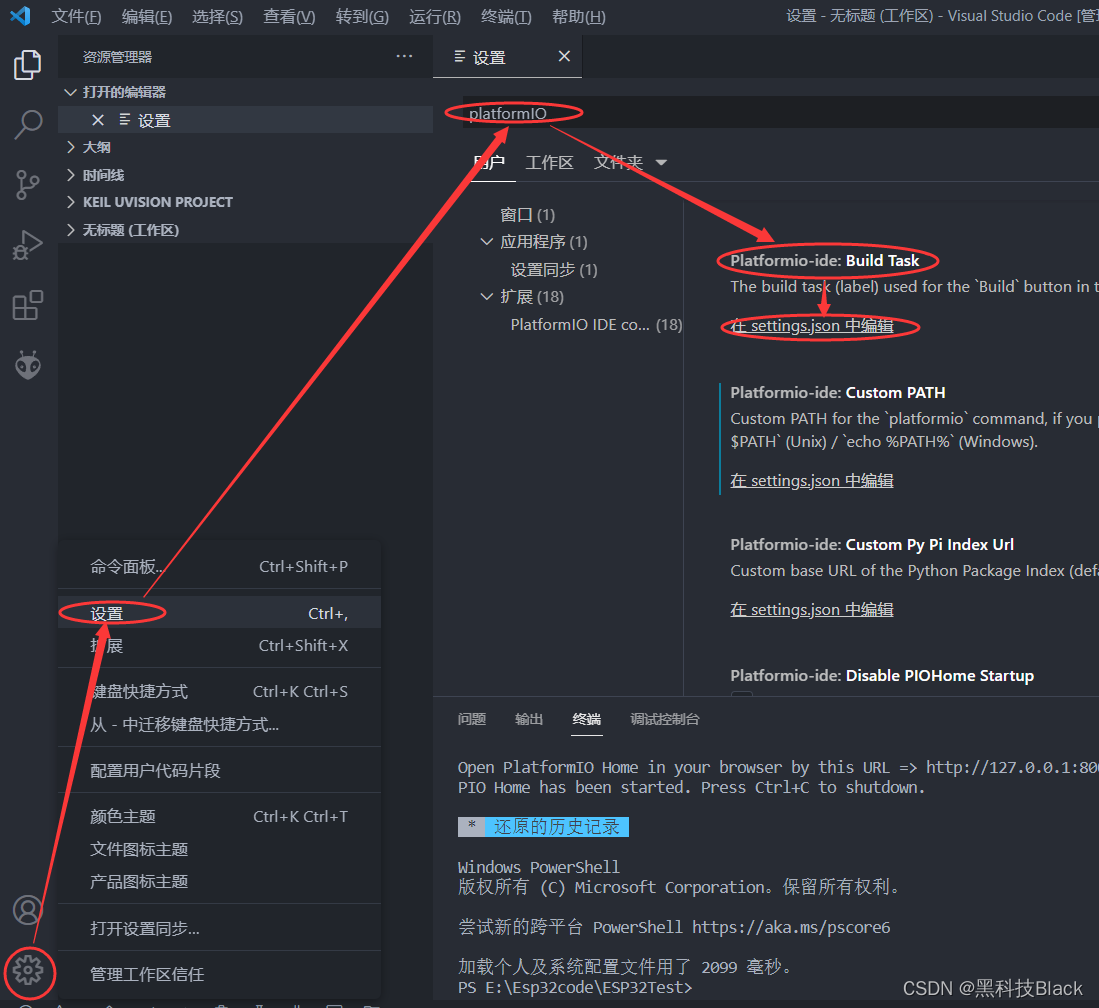Viewport: 1099px width, 1008px height.
Task: Open the 文件(F) menu
Action: point(76,16)
